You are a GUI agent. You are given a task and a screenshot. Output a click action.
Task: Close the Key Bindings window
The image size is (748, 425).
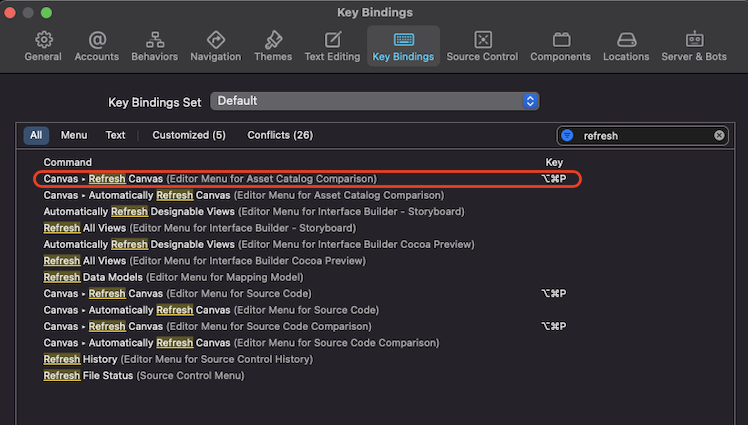point(10,12)
